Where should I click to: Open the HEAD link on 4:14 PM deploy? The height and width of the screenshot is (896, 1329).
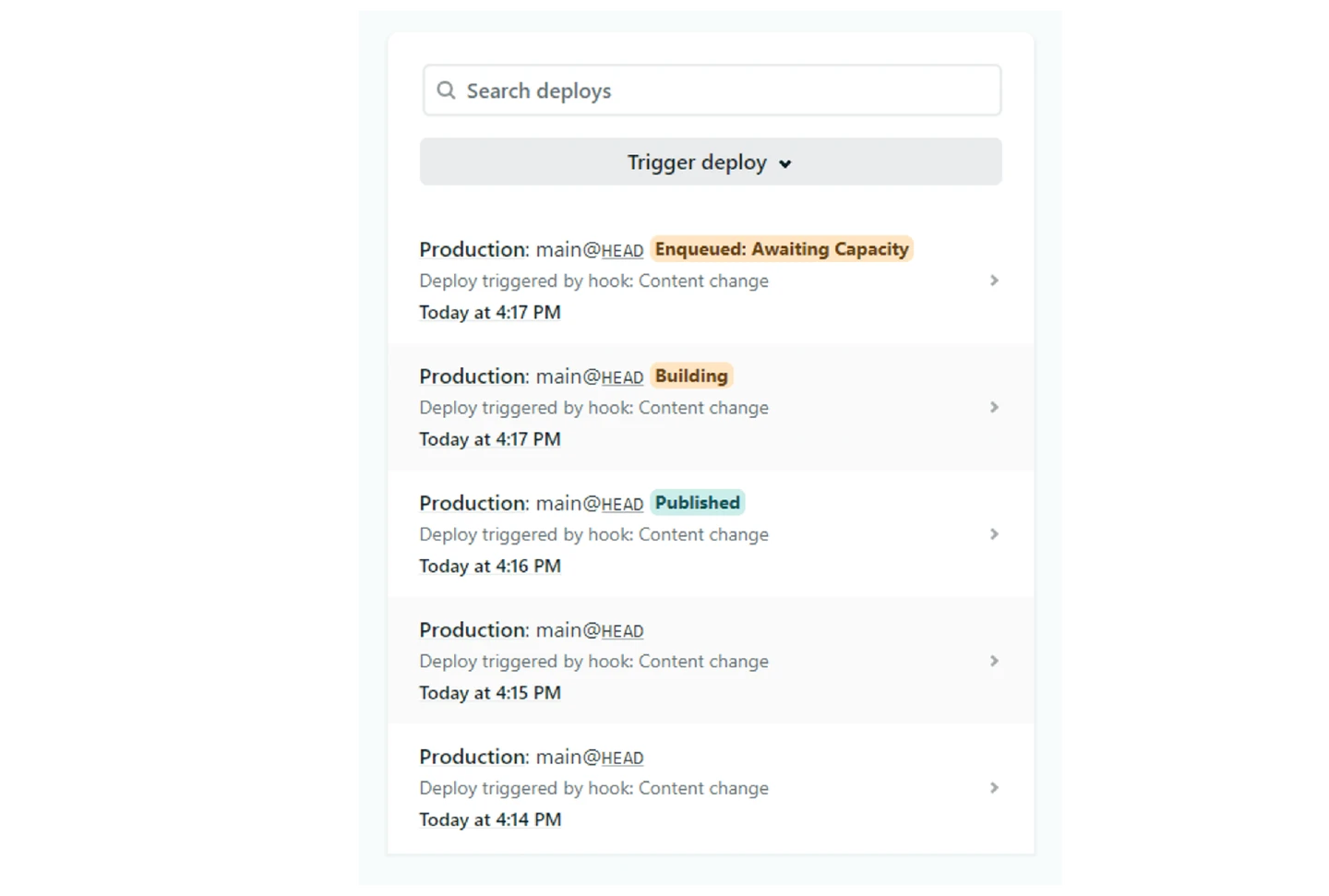[622, 759]
